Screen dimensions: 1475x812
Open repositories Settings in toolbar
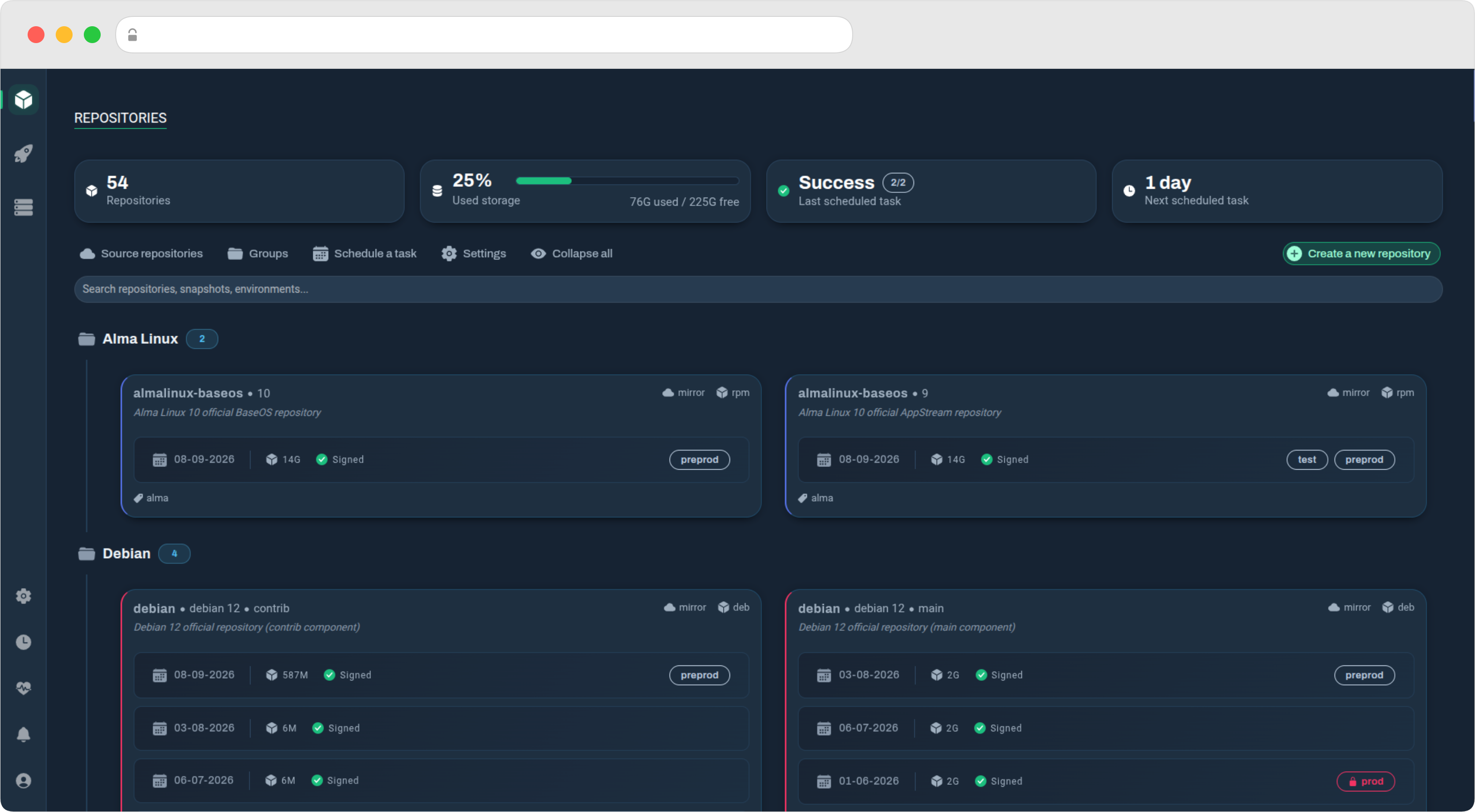point(473,254)
